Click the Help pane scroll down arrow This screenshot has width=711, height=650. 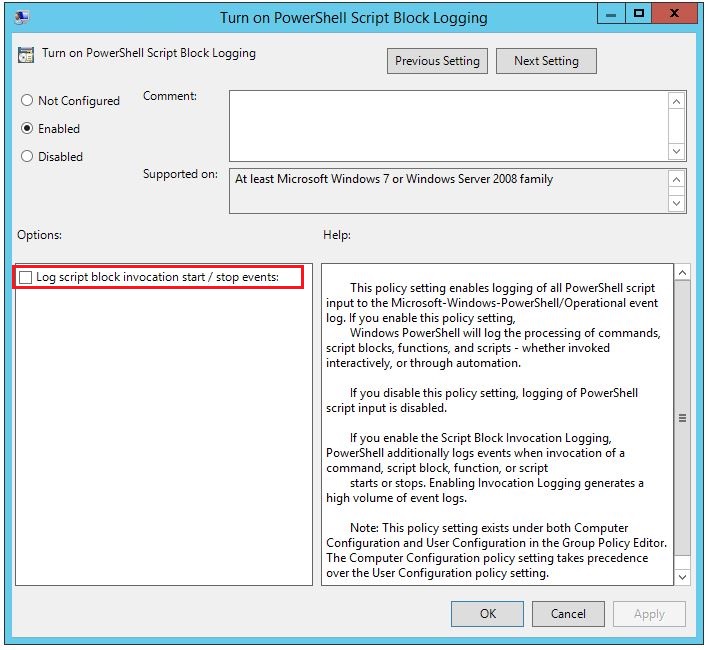pyautogui.click(x=682, y=577)
